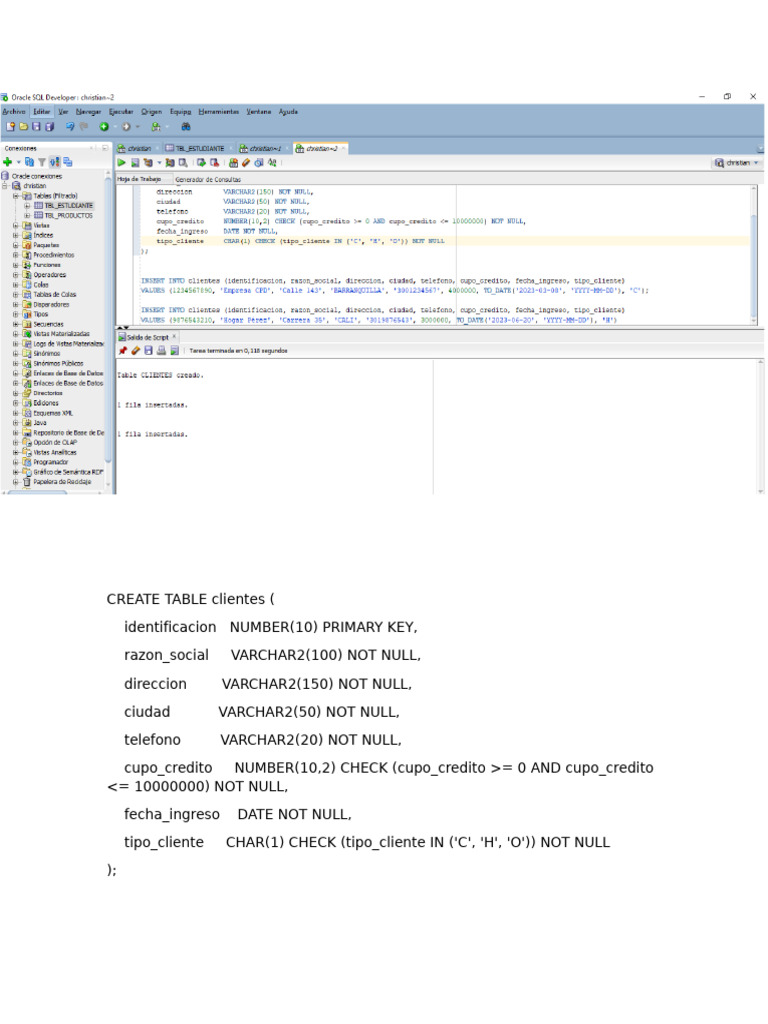Click the Unshared SQL Worksheet icon
This screenshot has height=1024, width=768.
(x=233, y=163)
